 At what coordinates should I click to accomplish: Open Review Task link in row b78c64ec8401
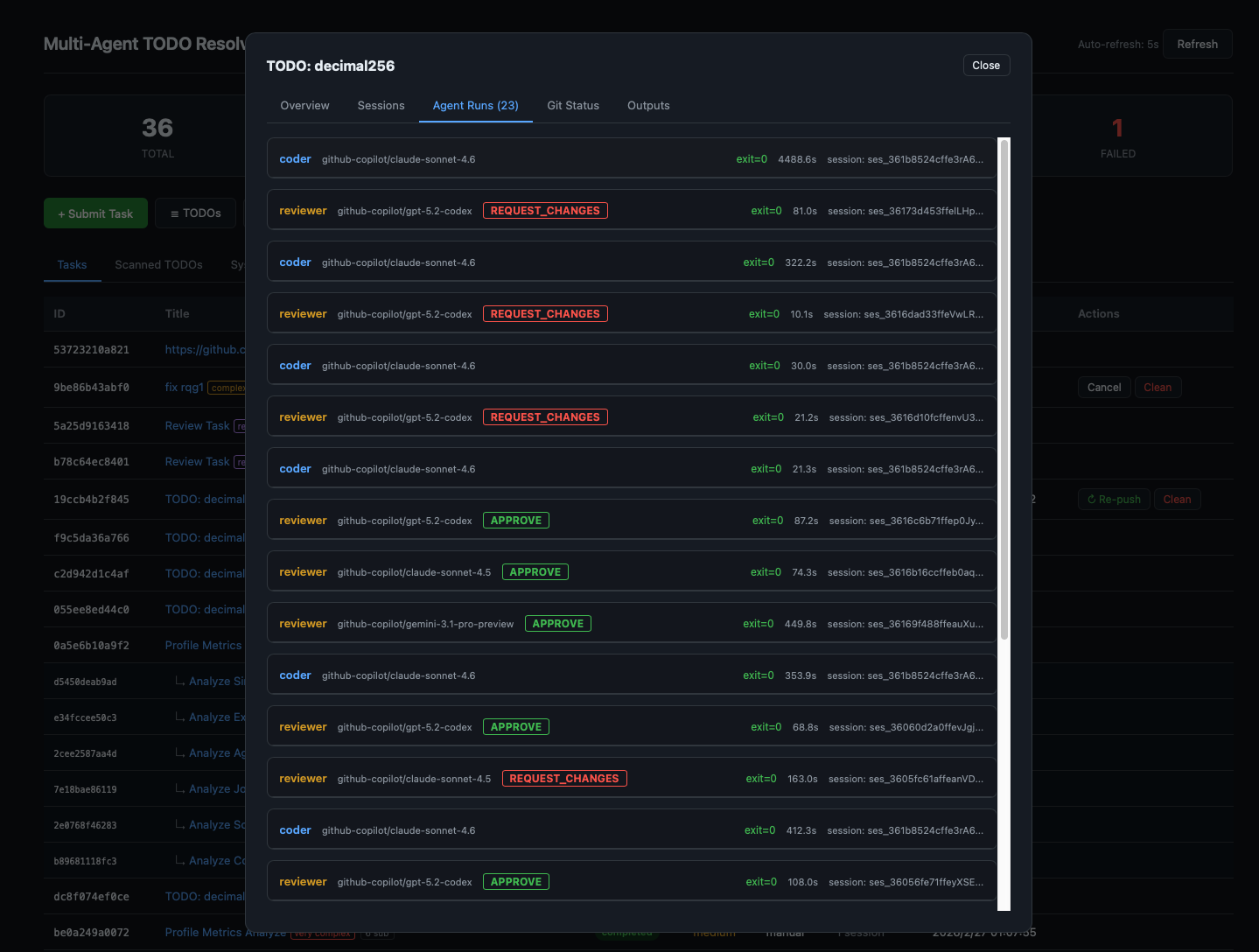click(197, 461)
